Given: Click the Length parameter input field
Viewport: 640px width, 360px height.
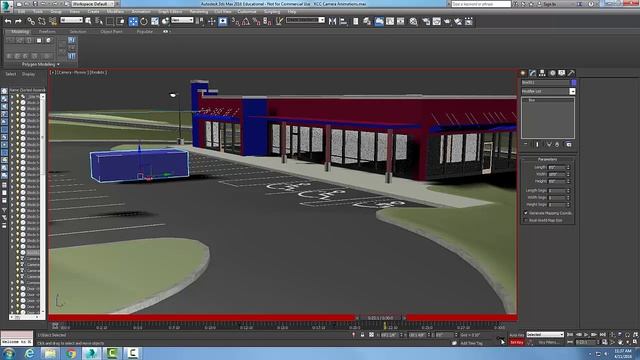Looking at the screenshot, I should point(557,167).
